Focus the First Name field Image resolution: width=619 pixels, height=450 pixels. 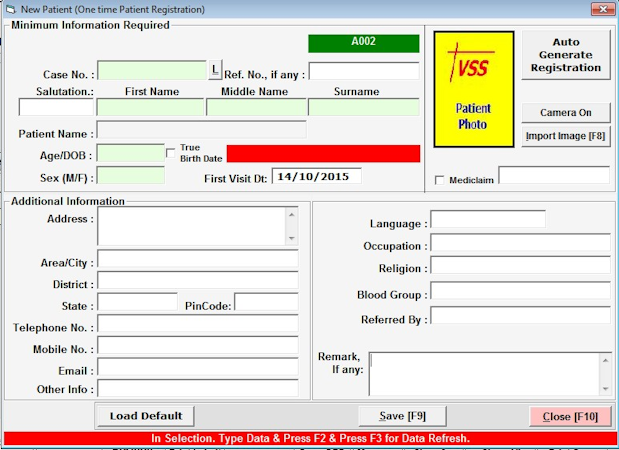tap(150, 107)
